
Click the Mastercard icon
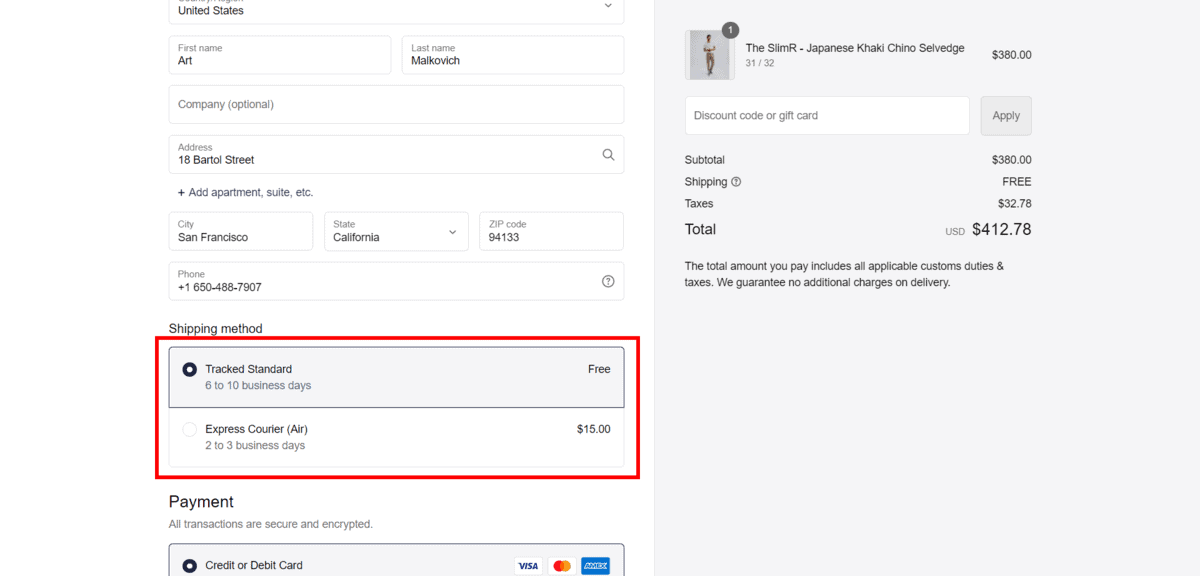tap(562, 566)
